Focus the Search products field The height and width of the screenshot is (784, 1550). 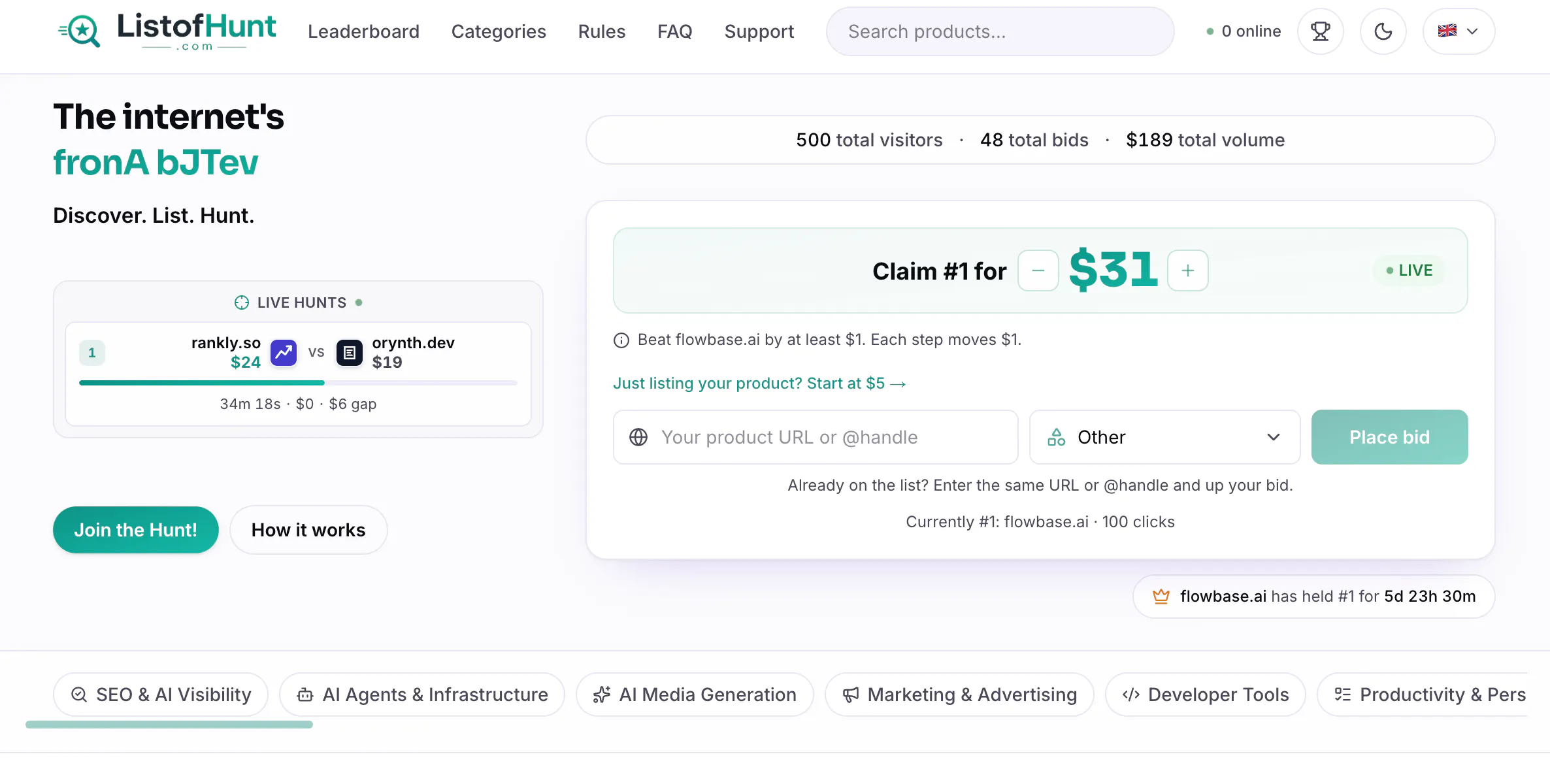click(x=1000, y=31)
